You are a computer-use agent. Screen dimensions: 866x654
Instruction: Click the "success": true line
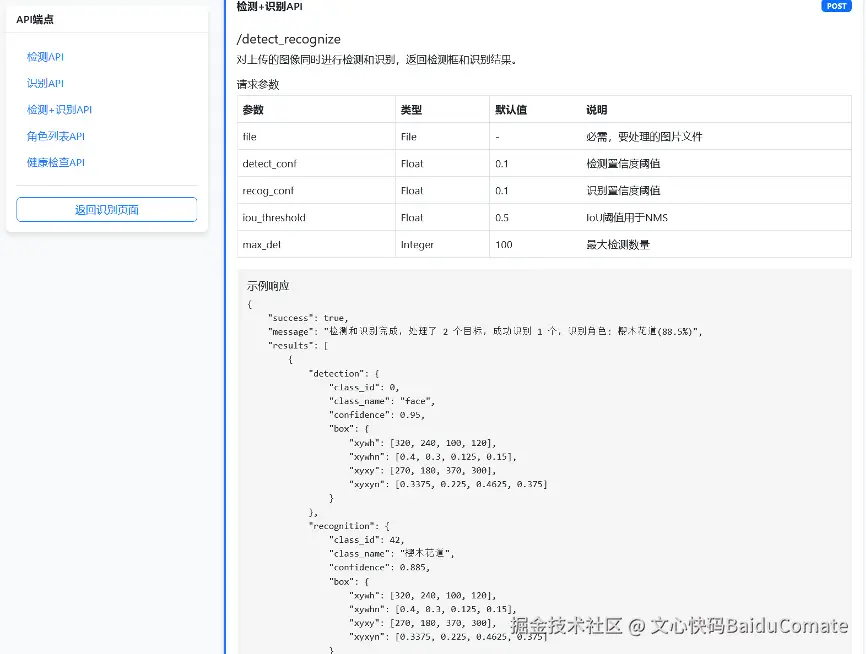(x=308, y=318)
